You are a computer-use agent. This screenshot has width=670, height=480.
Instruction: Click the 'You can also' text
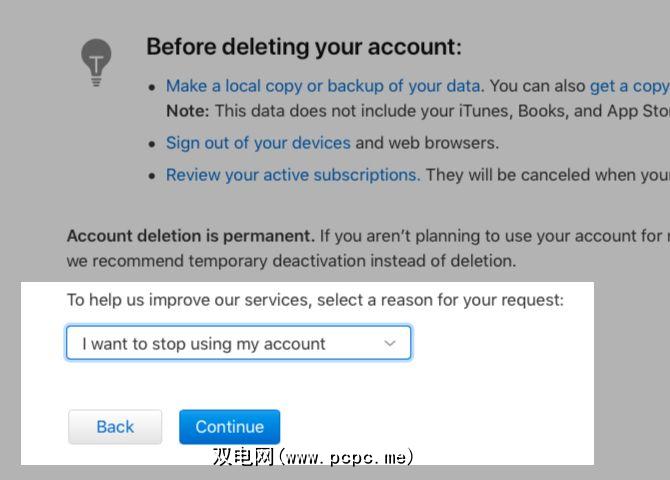tap(536, 86)
